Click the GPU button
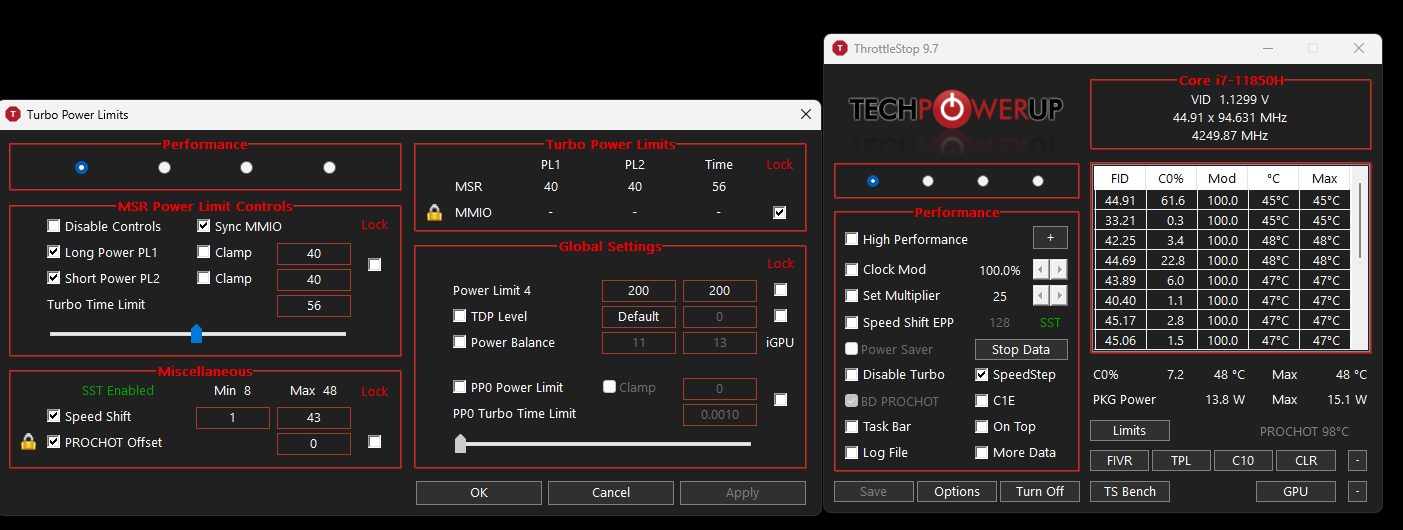The width and height of the screenshot is (1403, 530). pyautogui.click(x=1296, y=491)
